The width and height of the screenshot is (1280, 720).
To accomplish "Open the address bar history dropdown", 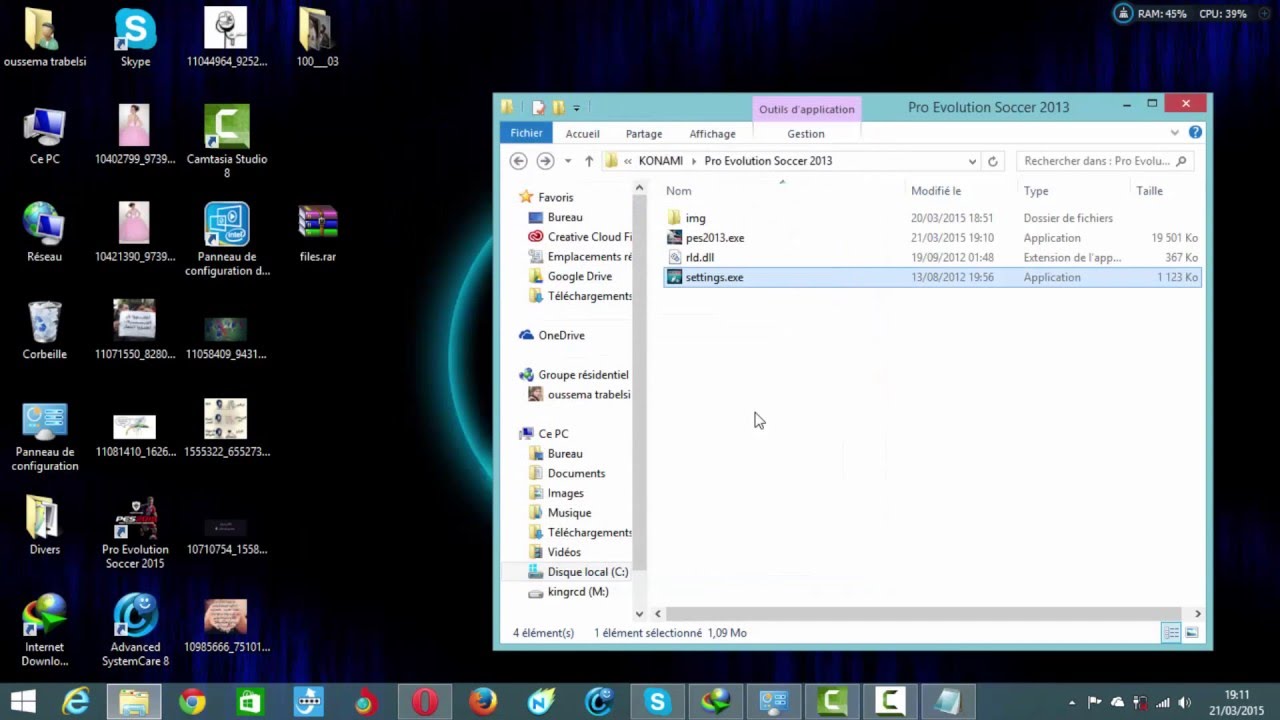I will click(x=972, y=161).
